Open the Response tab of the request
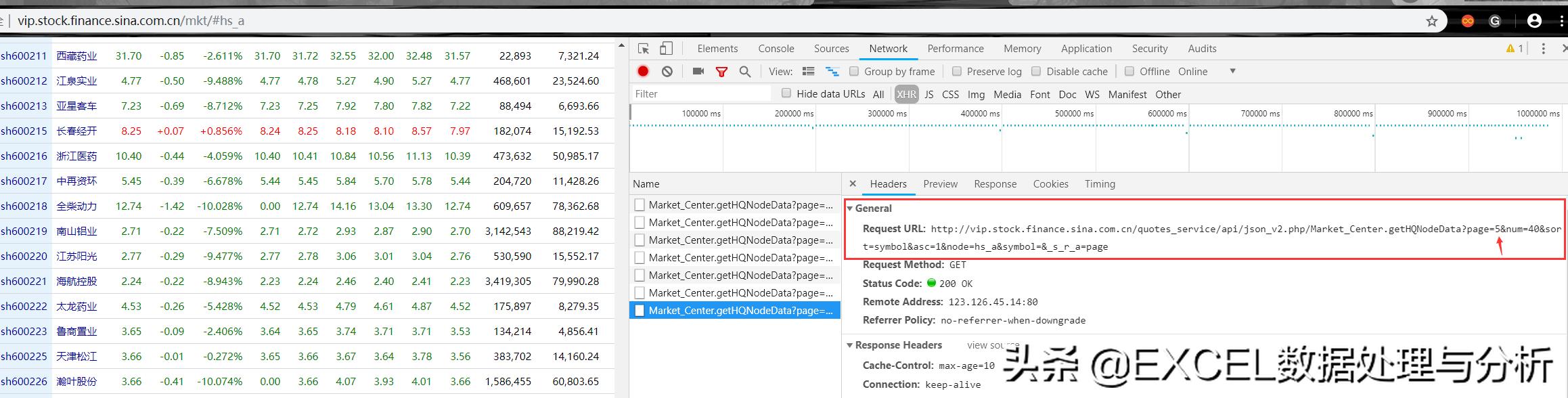Screen dimensions: 1568x398 coord(995,184)
